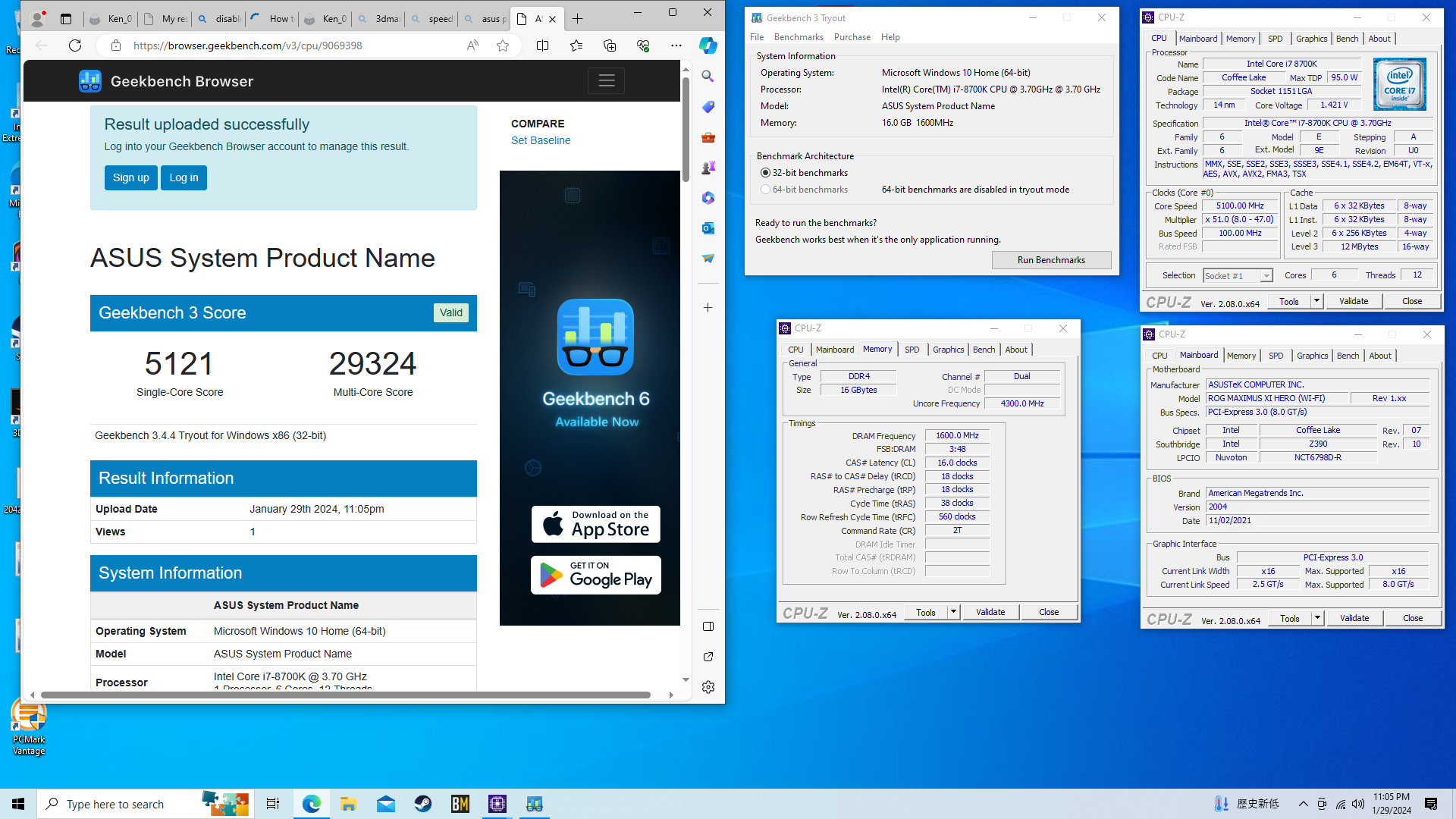Click Tools button in CPU-Z Mainboard window

[x=1290, y=618]
